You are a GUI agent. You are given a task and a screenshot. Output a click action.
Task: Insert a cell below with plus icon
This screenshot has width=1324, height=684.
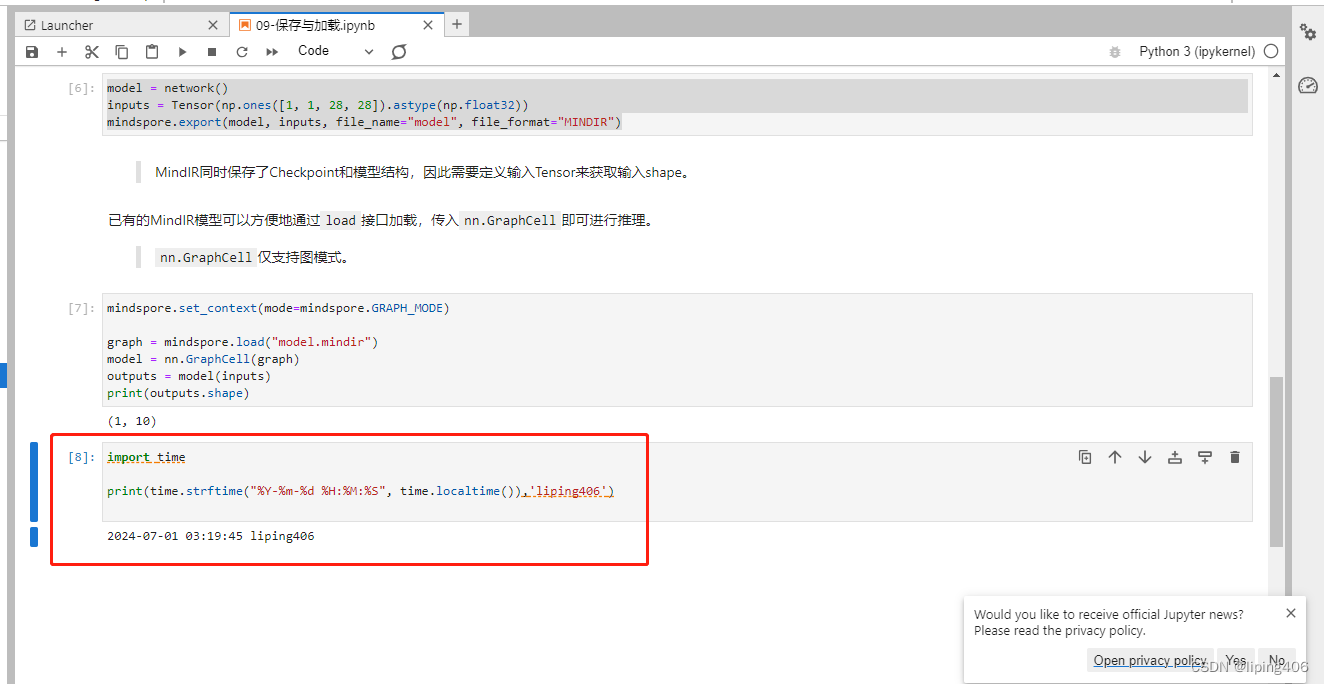(x=62, y=52)
